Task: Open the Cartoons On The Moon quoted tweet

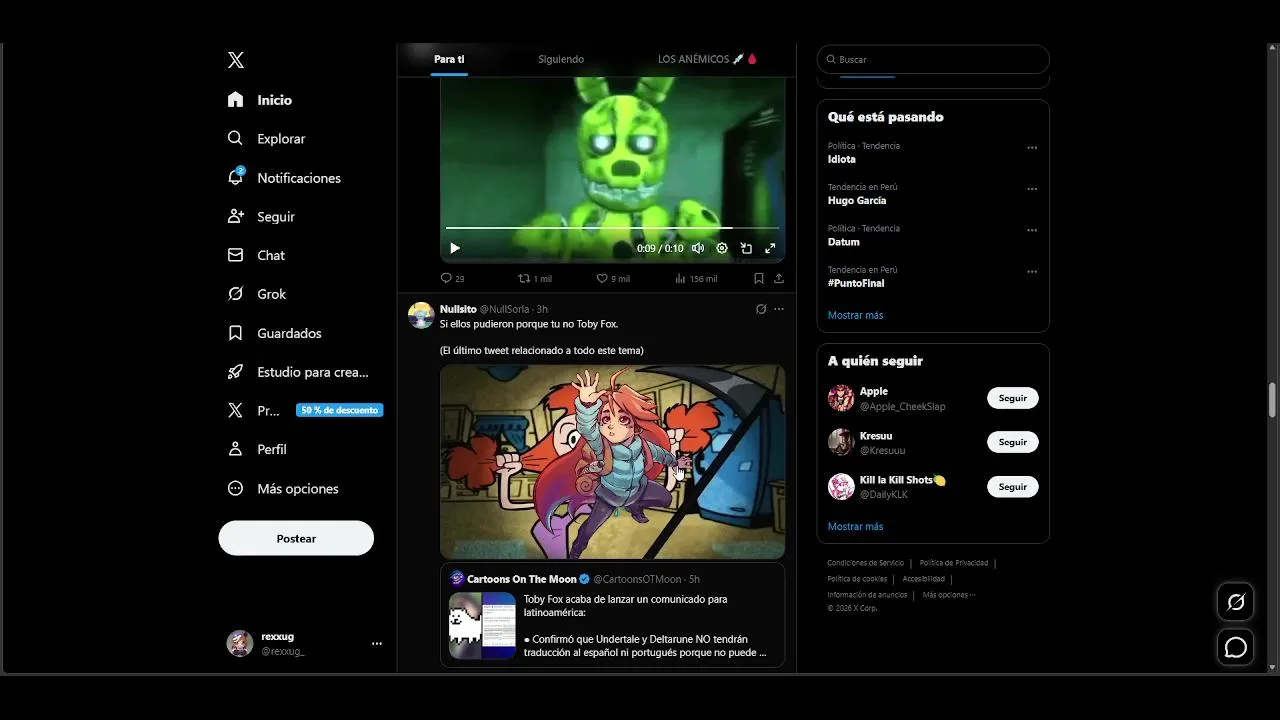Action: (x=613, y=614)
